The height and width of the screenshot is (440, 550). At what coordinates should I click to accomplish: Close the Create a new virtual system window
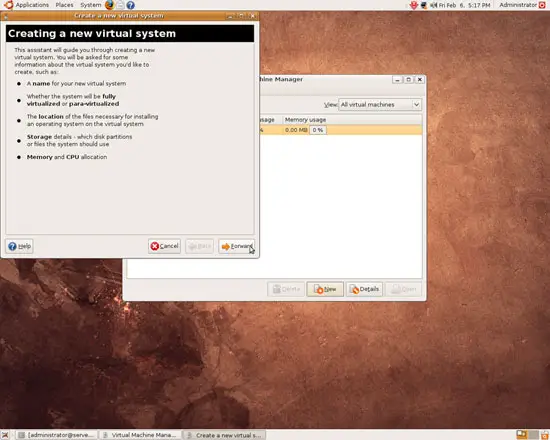tap(252, 16)
